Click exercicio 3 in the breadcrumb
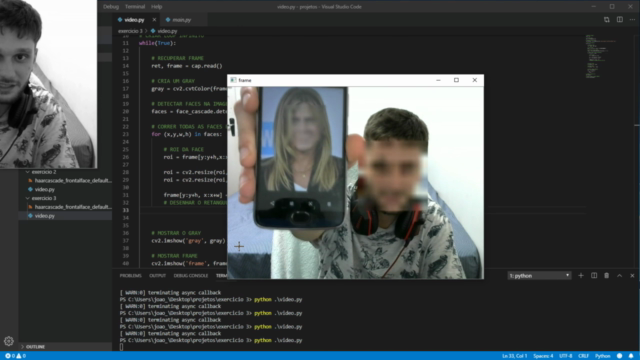This screenshot has height=360, width=640. 130,31
